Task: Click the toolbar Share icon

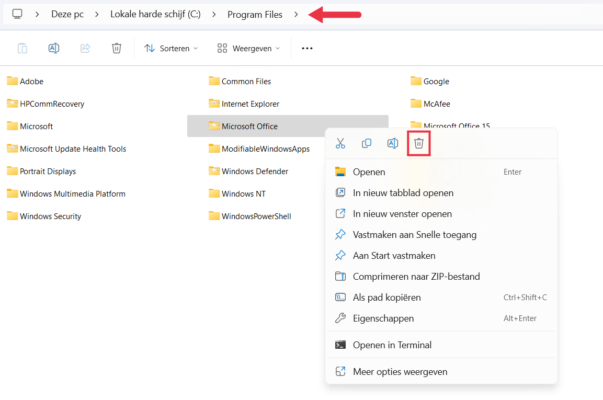Action: coord(86,48)
